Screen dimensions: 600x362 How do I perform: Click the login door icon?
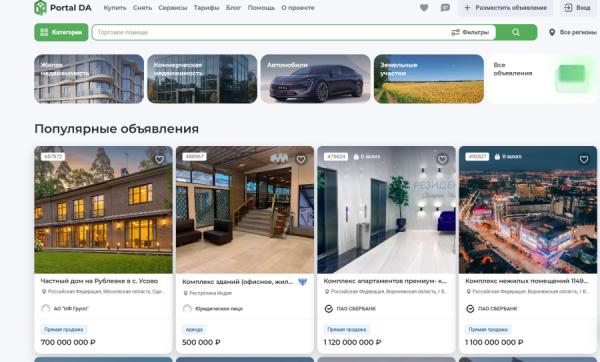click(568, 8)
